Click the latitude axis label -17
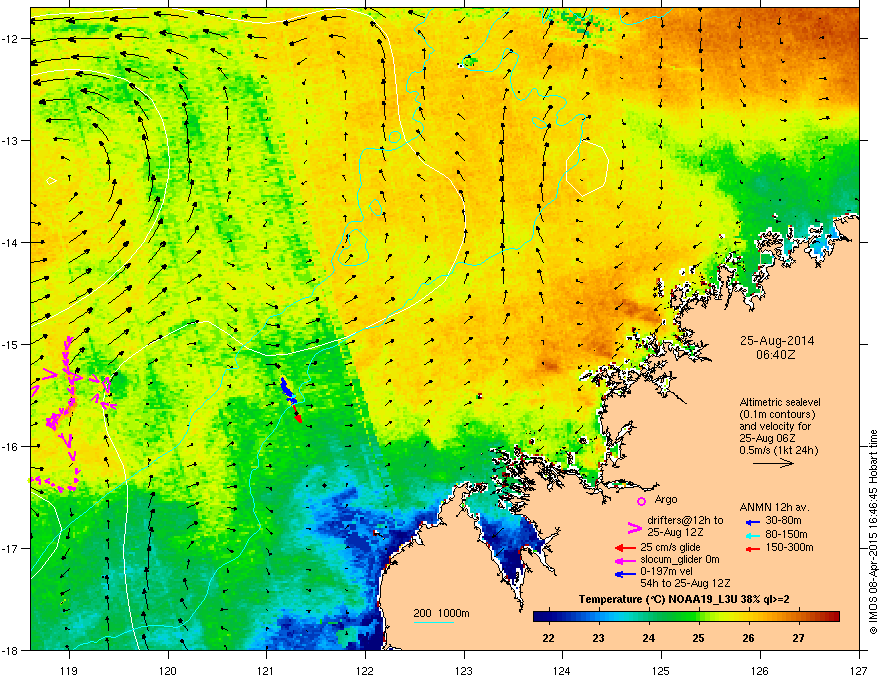Screen dimensions: 880x680 point(11,548)
